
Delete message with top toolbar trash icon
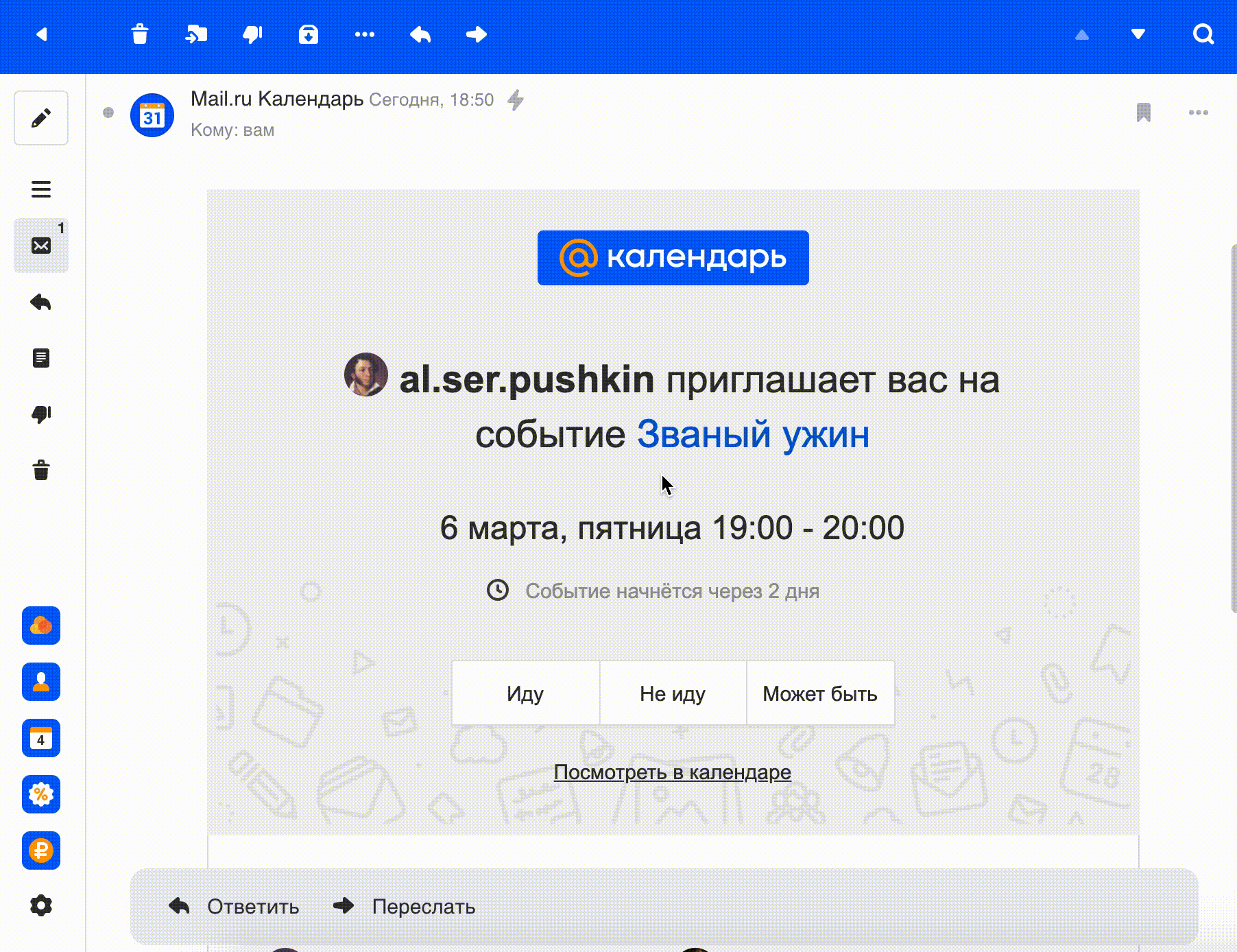pyautogui.click(x=140, y=34)
